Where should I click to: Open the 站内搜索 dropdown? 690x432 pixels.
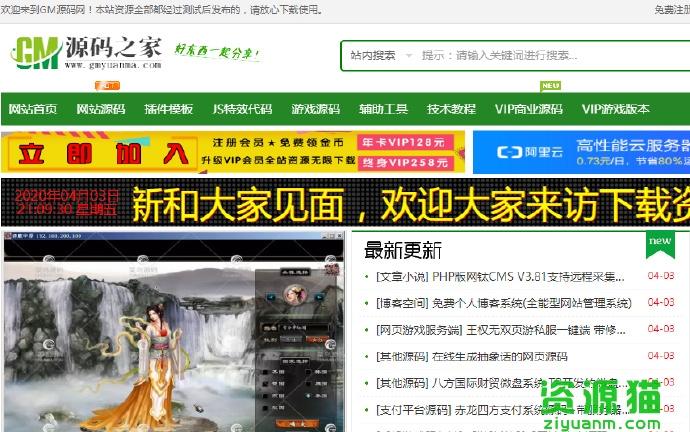pyautogui.click(x=381, y=55)
